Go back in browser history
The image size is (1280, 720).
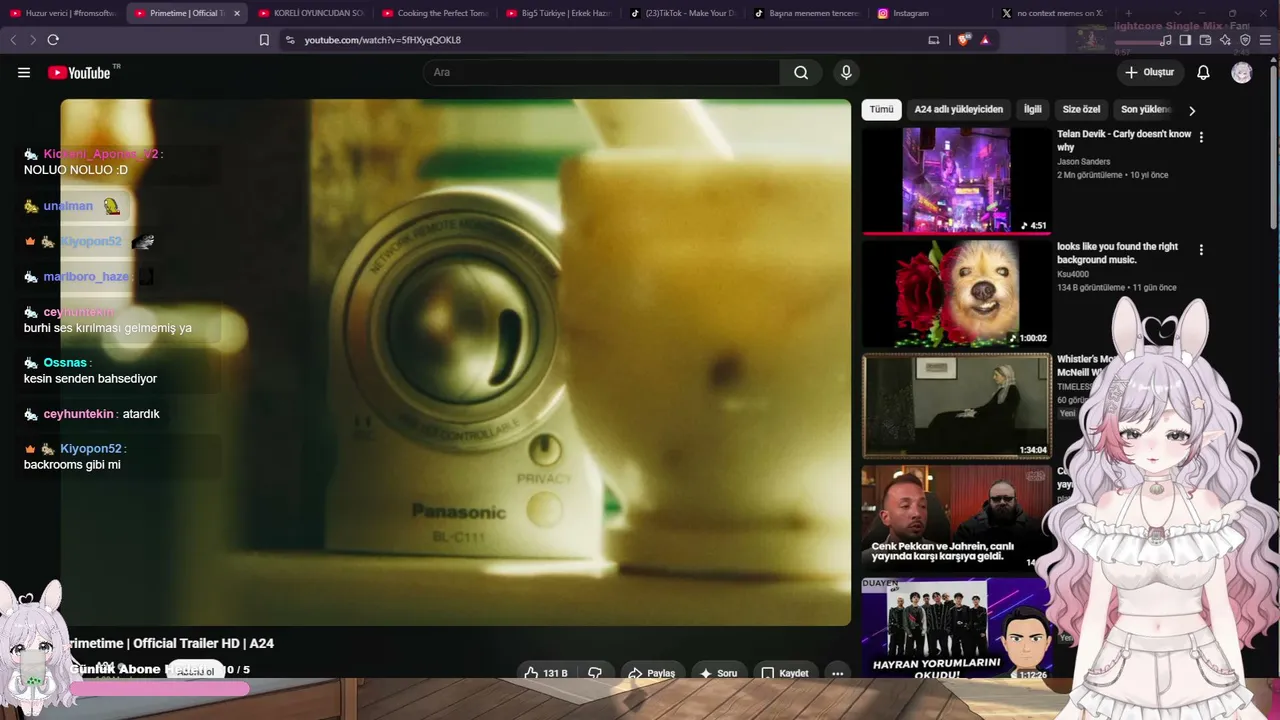(x=13, y=40)
